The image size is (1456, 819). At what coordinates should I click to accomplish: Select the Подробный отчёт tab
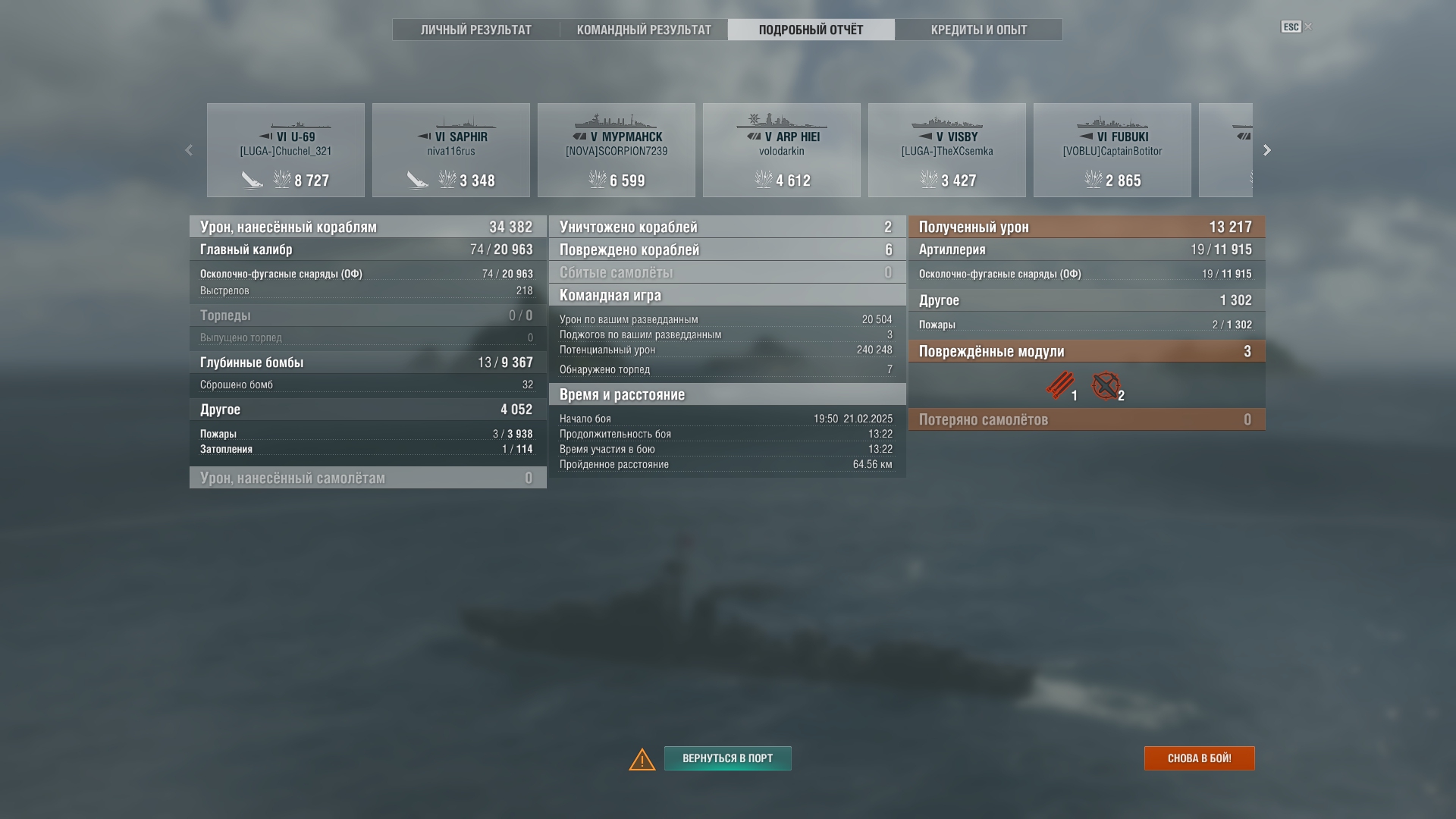pos(811,30)
